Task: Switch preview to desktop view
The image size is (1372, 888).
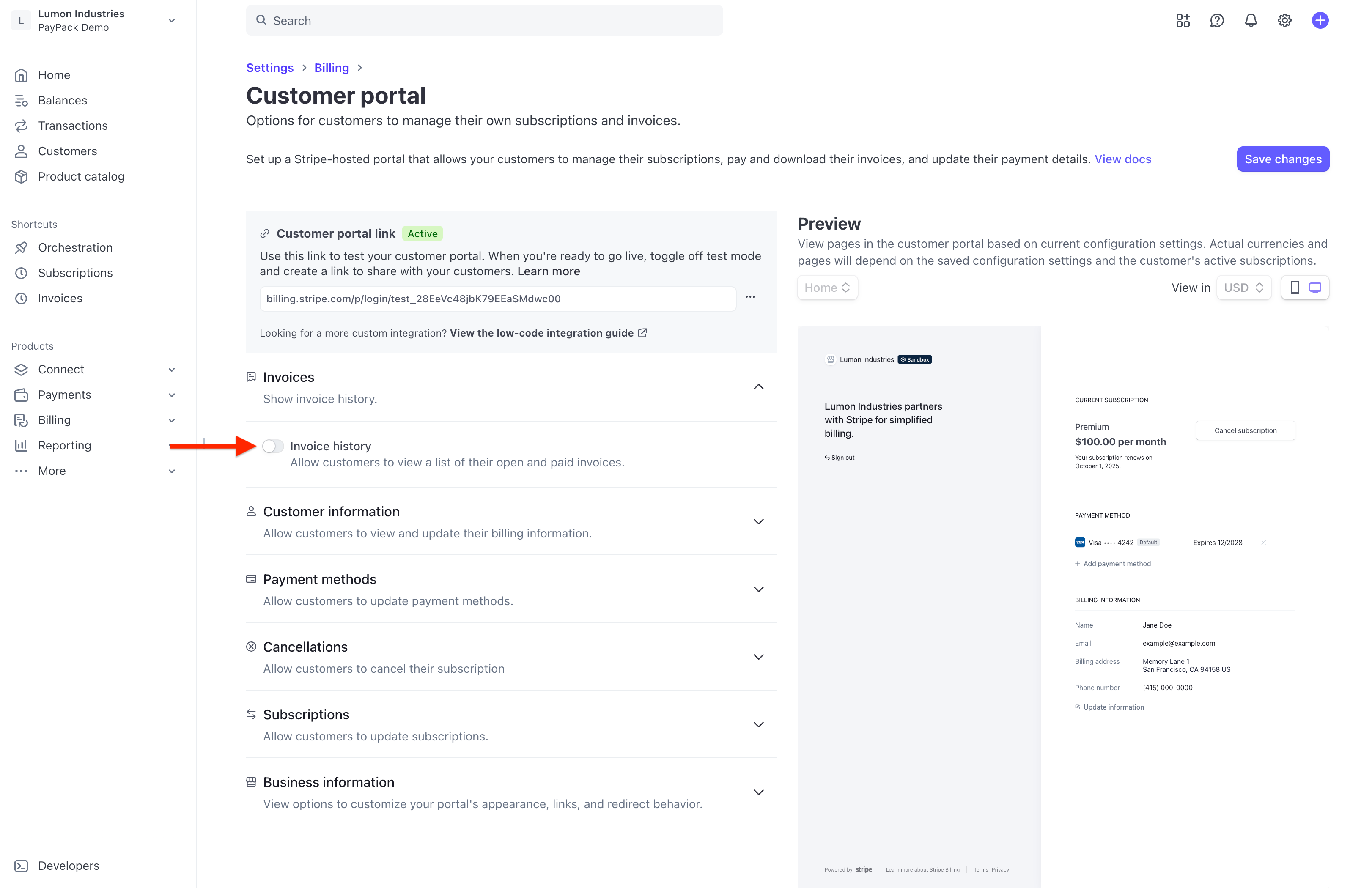Action: pos(1315,288)
